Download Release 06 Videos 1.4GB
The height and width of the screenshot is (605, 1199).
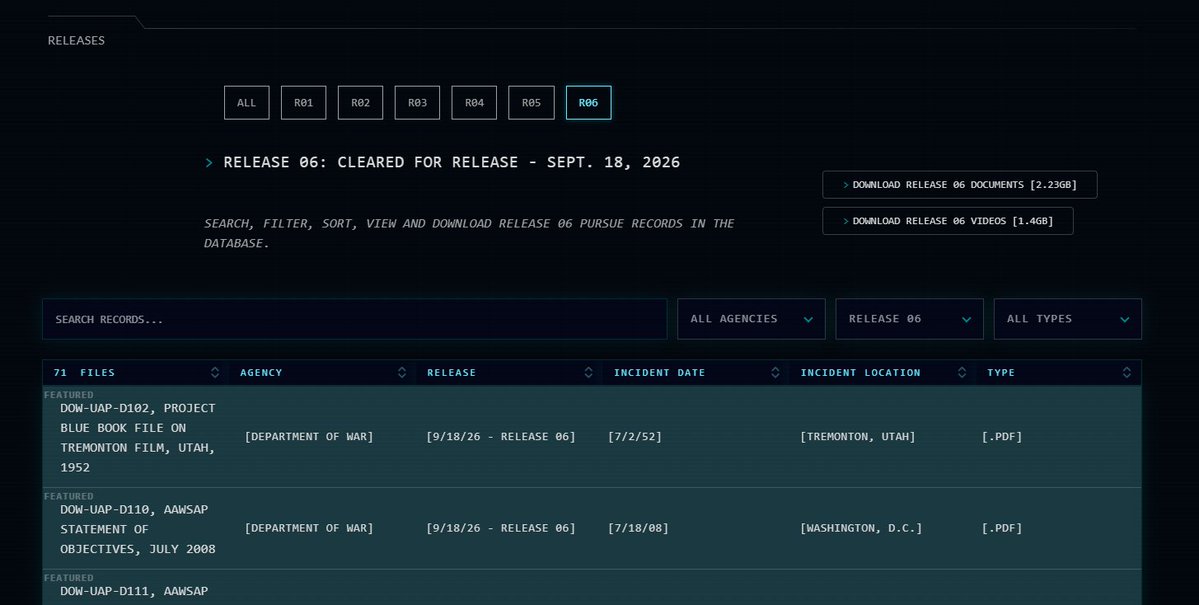[947, 221]
